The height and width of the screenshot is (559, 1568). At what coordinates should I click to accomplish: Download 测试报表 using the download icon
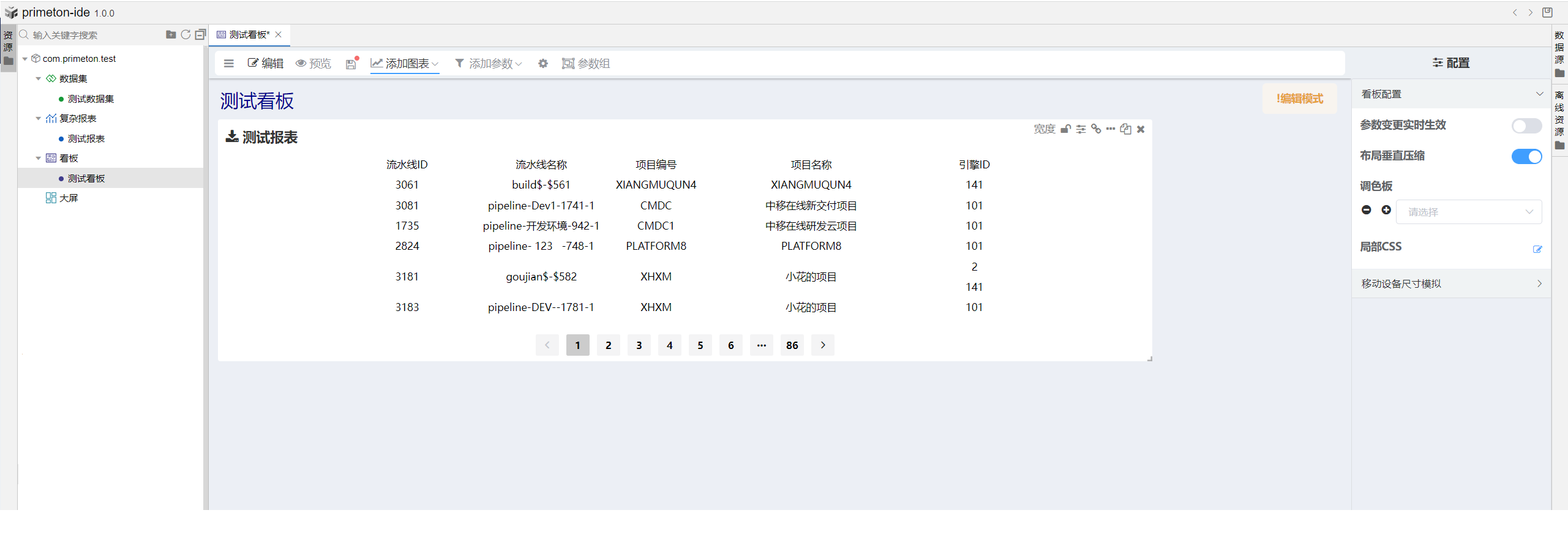pos(232,137)
